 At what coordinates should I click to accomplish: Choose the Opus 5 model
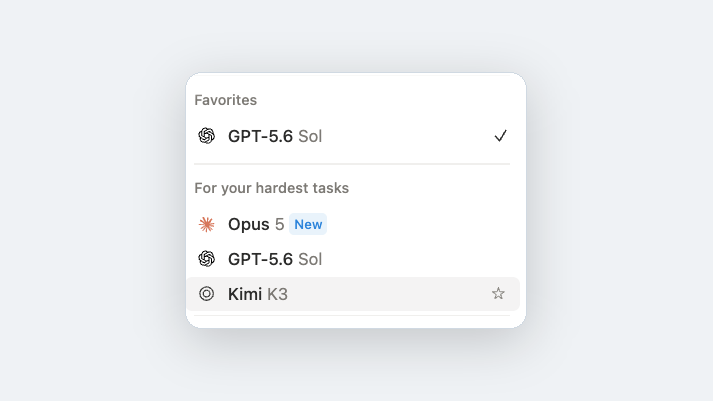tap(353, 224)
